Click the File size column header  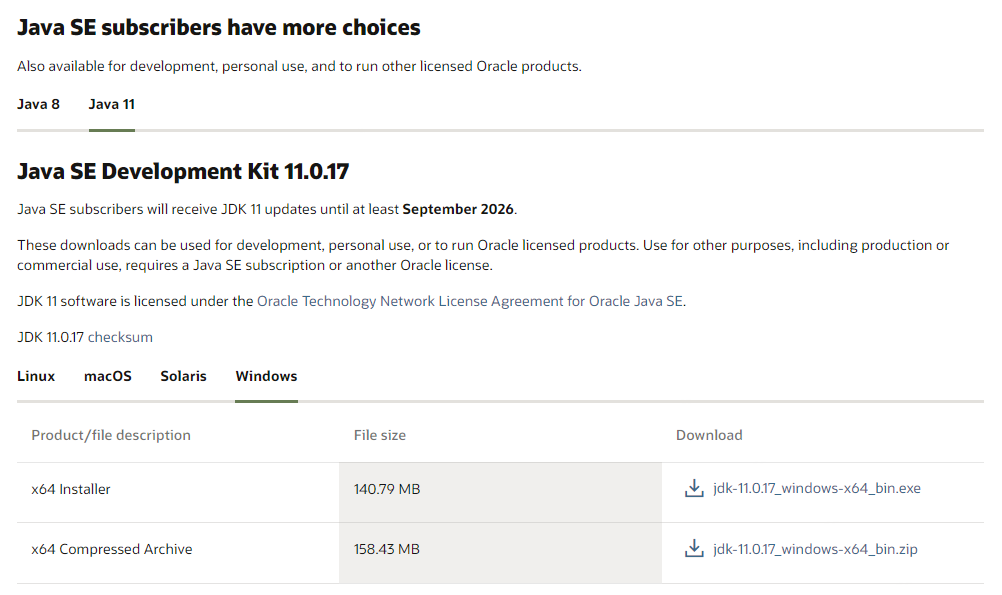(380, 435)
